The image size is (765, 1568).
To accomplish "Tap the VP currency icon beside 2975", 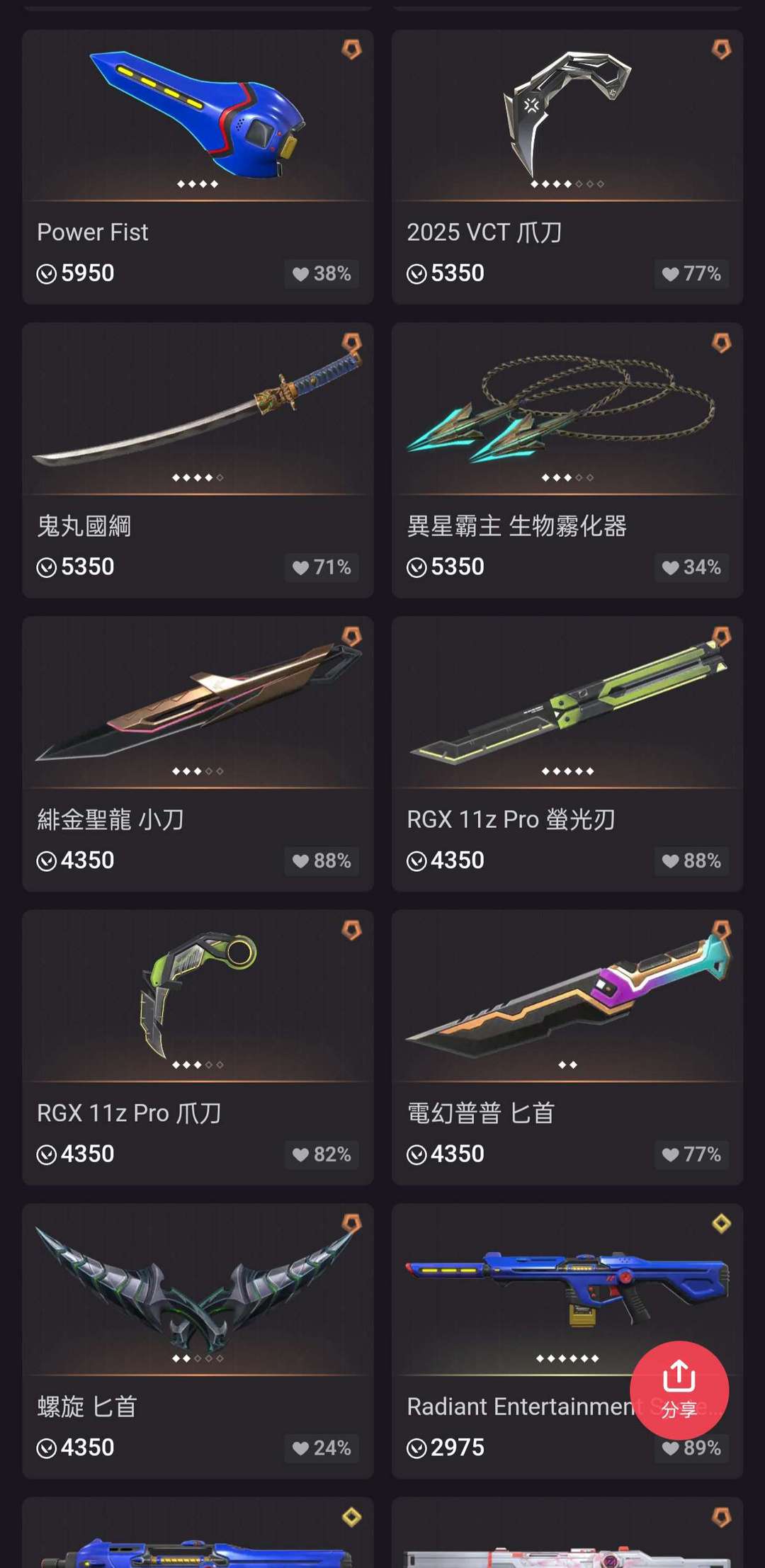I will 416,1448.
